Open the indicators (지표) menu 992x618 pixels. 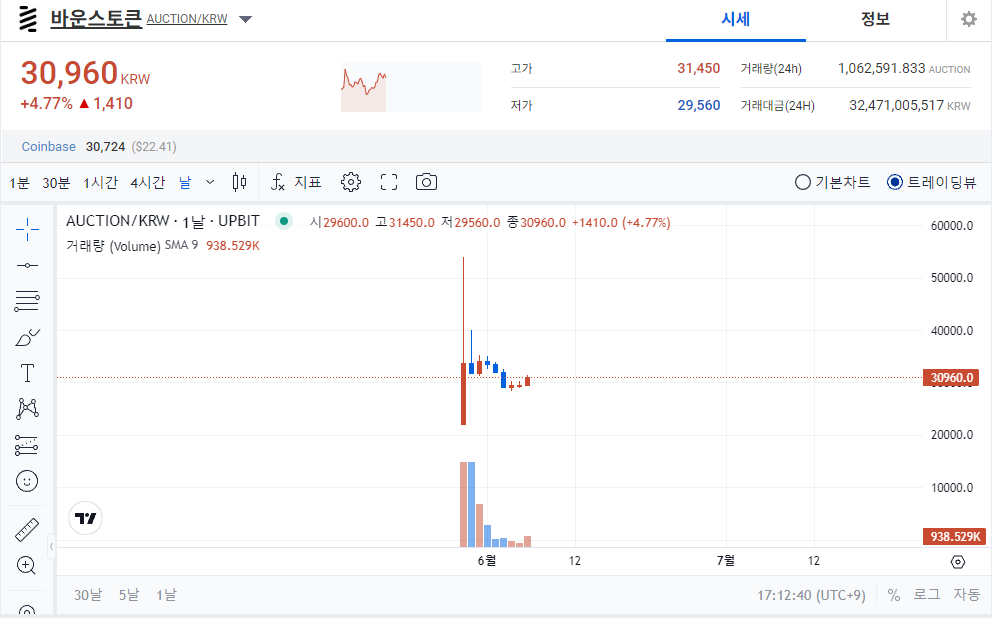pyautogui.click(x=296, y=182)
